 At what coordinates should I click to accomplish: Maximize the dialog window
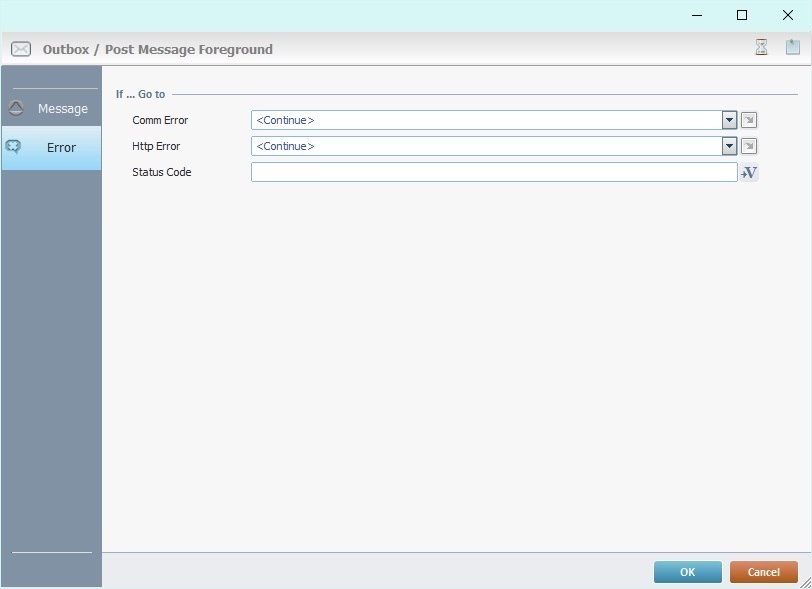point(742,15)
